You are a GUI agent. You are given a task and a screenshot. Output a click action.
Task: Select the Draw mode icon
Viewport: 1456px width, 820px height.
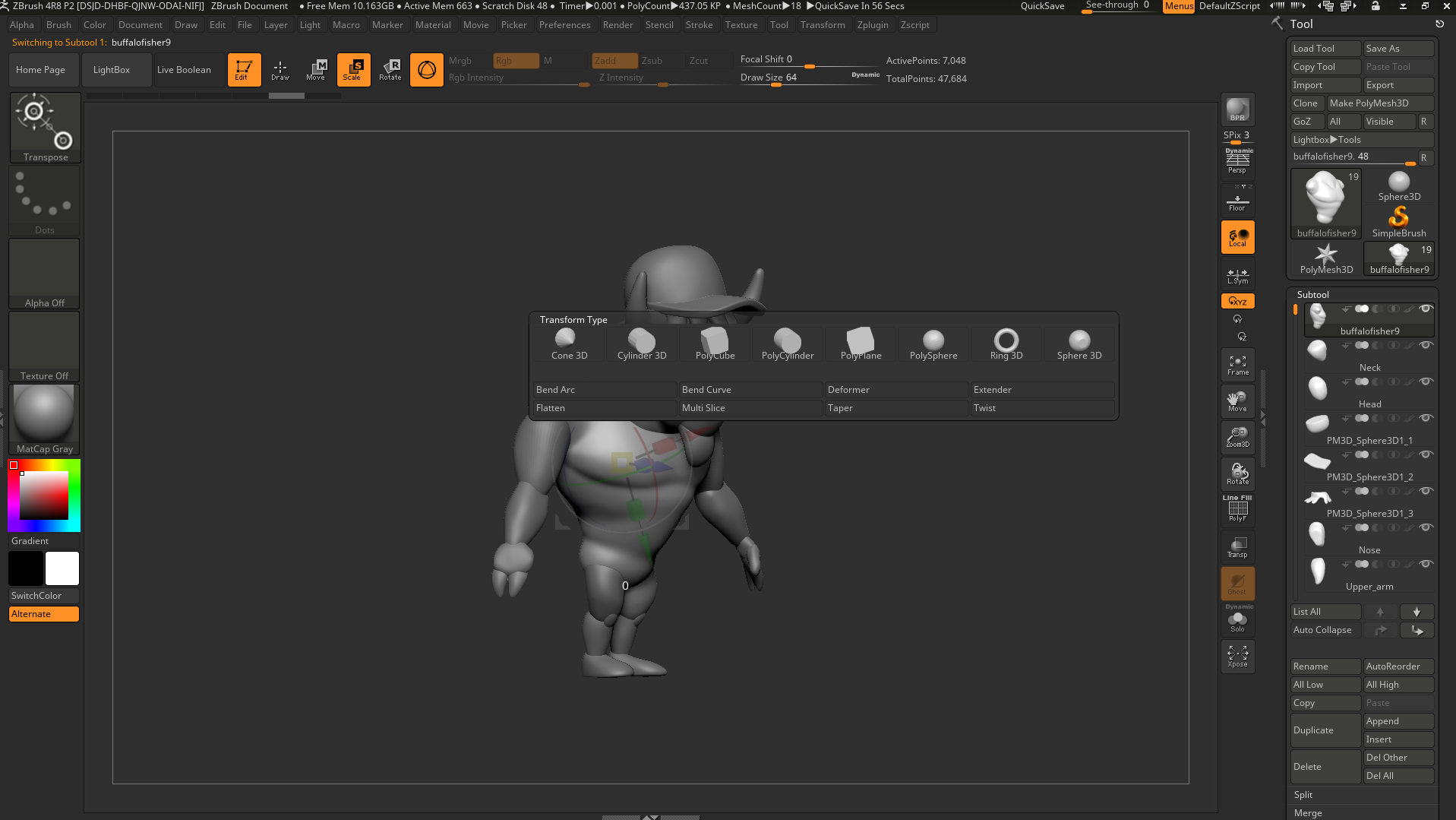[x=280, y=69]
